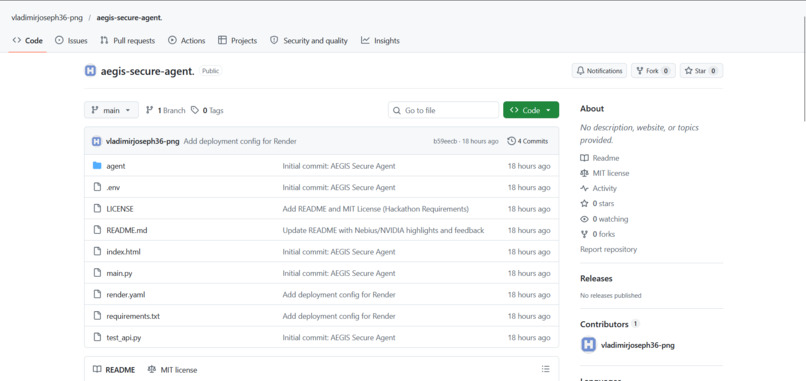View the 0 Tags link
This screenshot has height=381, width=806.
pos(207,110)
